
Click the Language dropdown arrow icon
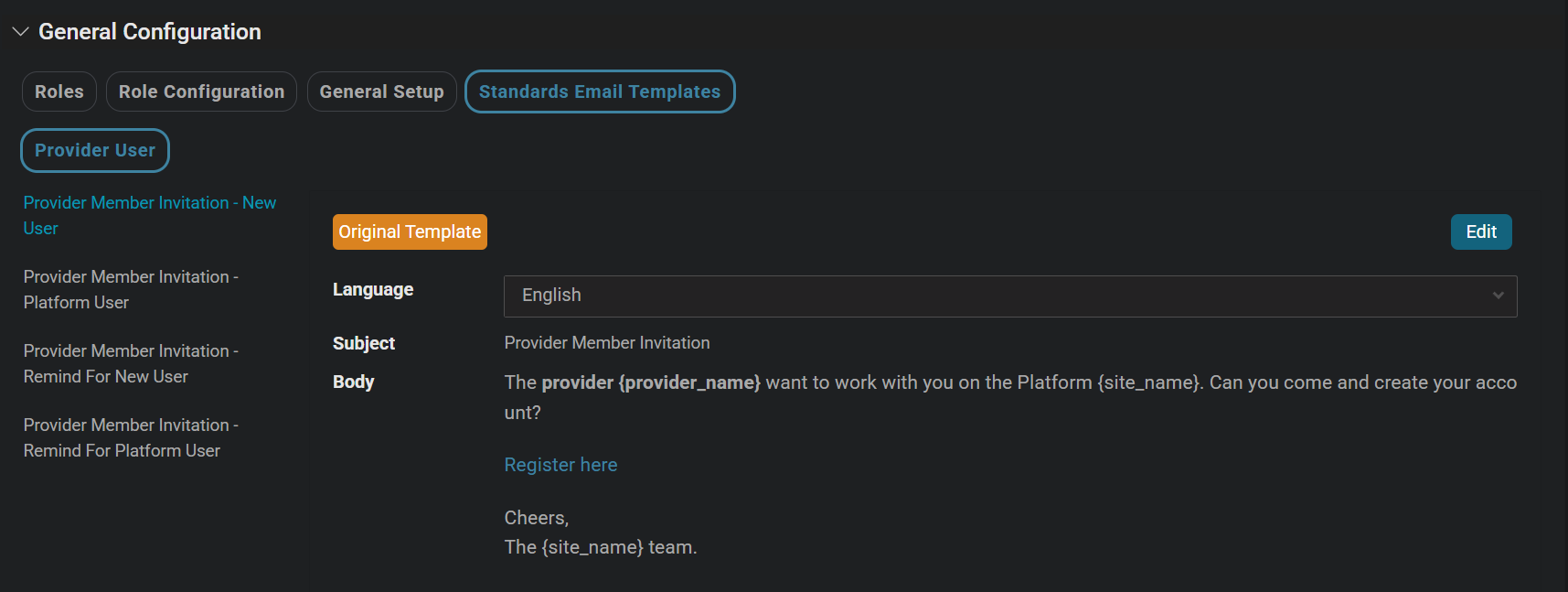click(1498, 296)
